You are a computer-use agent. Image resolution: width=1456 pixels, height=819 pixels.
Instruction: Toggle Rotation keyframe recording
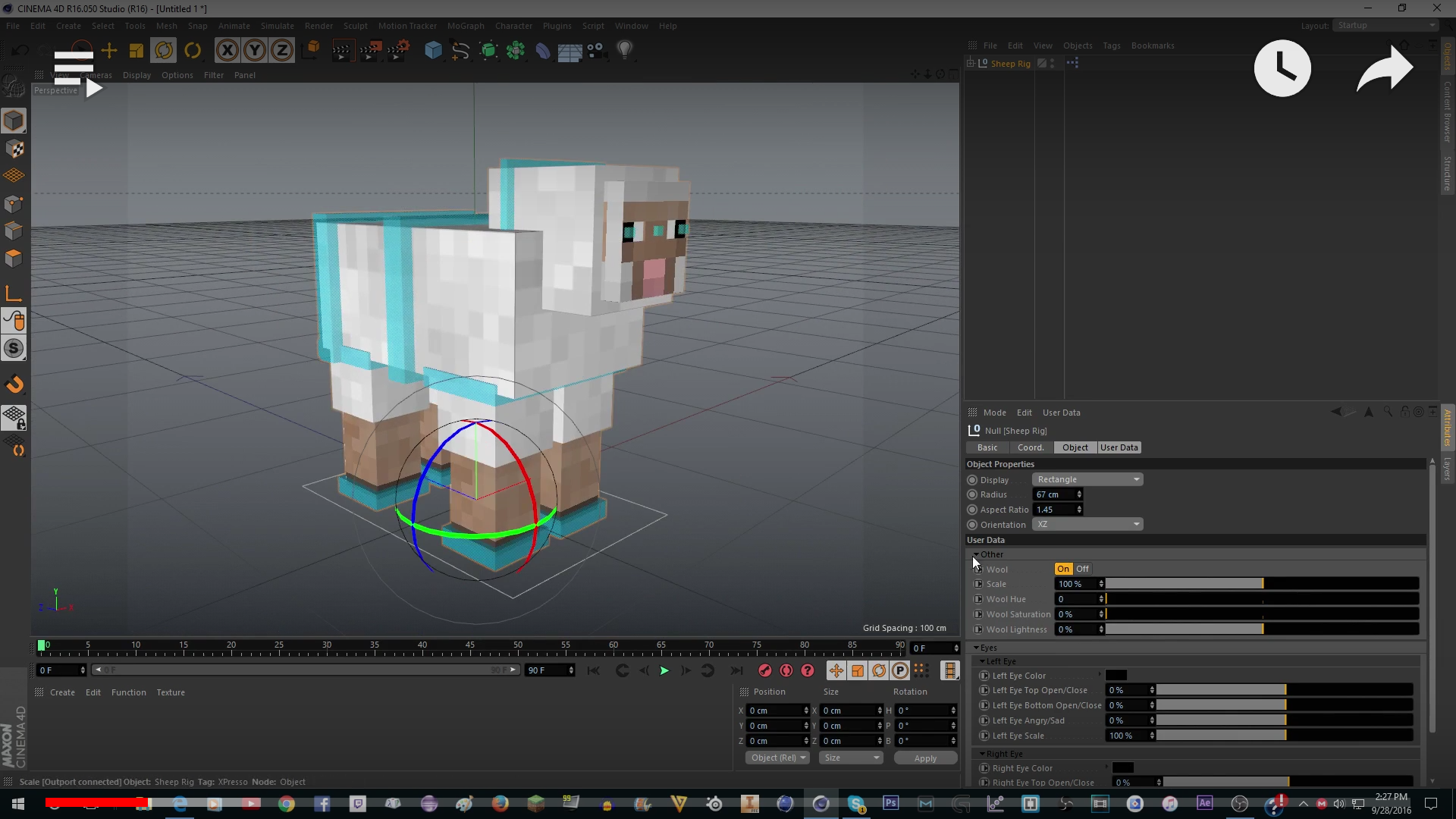pyautogui.click(x=878, y=670)
